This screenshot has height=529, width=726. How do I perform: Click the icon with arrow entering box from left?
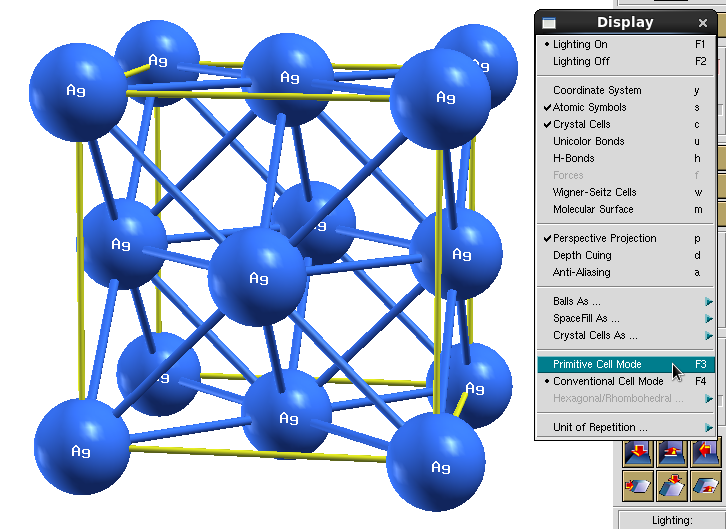point(638,486)
